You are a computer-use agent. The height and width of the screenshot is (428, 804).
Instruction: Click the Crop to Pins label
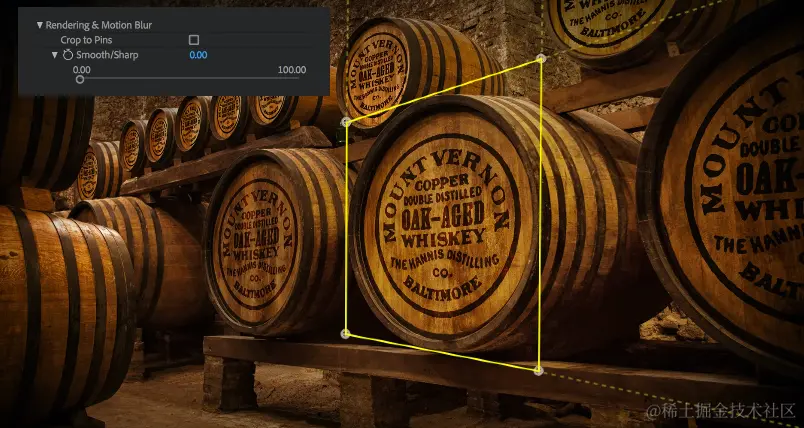86,40
